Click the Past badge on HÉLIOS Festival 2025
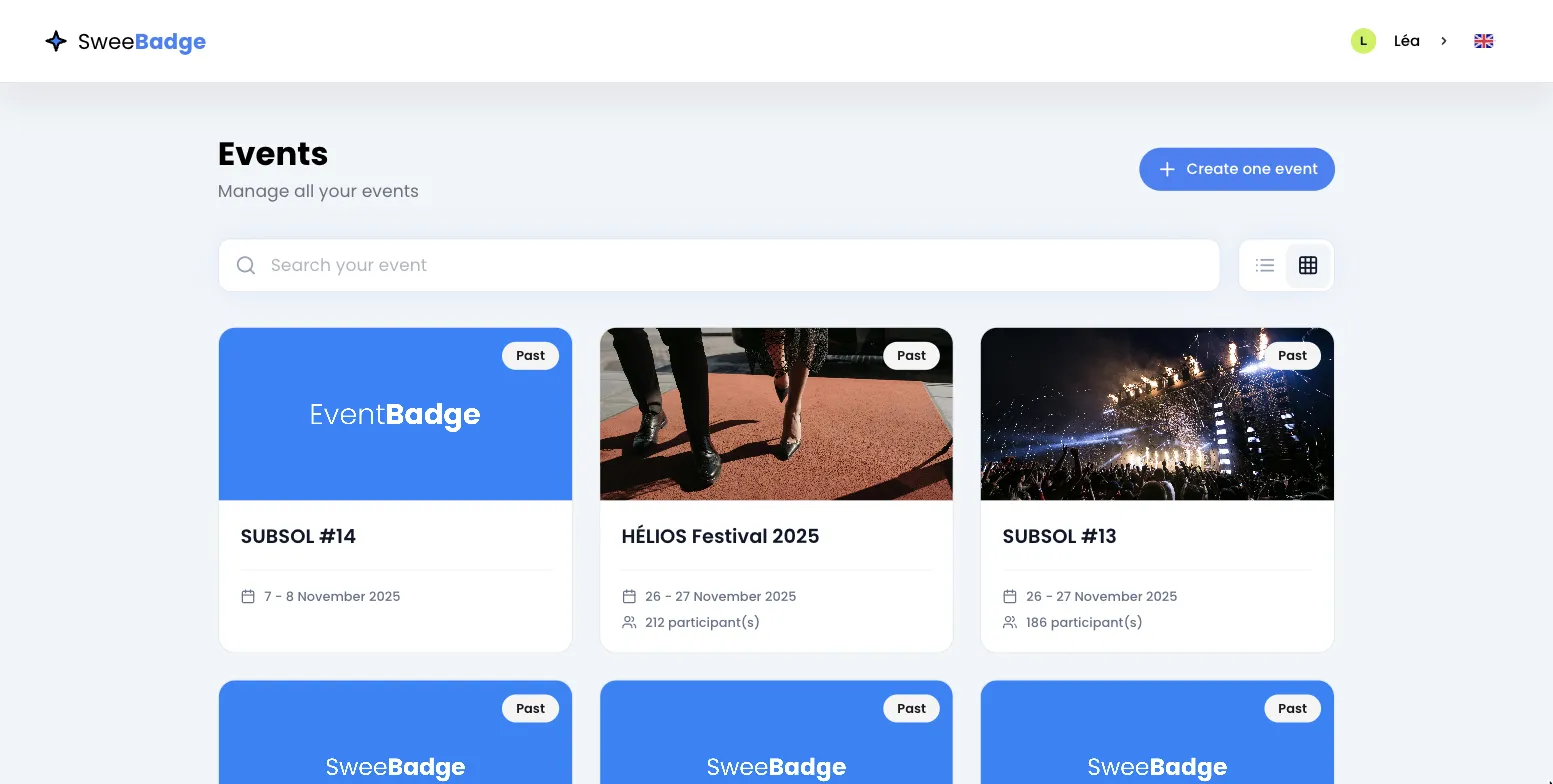Viewport: 1553px width, 784px height. pyautogui.click(x=912, y=355)
